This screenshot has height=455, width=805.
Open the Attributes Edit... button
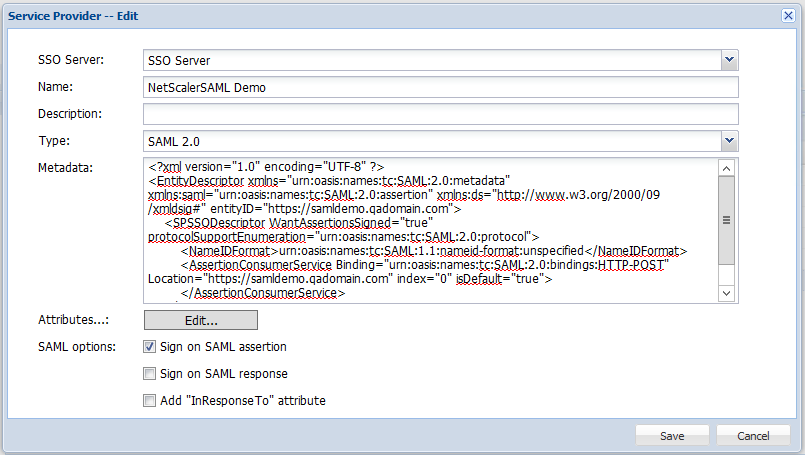[x=201, y=320]
